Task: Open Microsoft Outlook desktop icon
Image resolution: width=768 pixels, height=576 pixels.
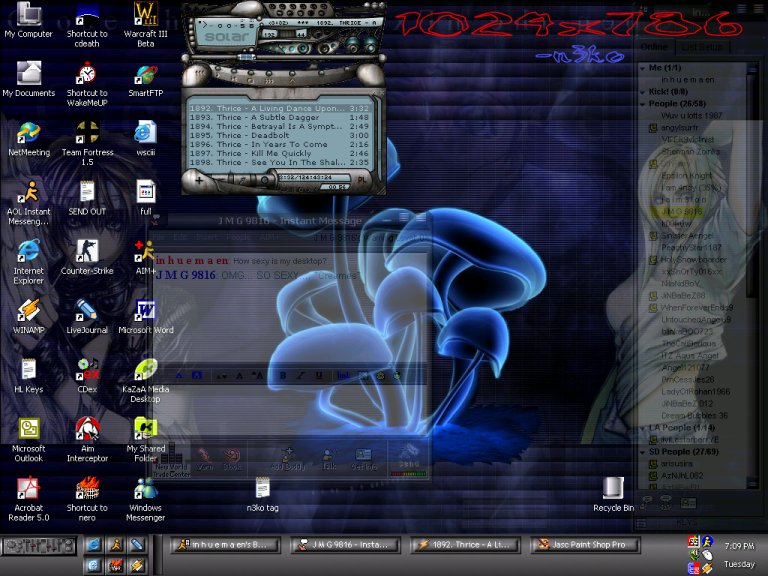Action: tap(28, 440)
